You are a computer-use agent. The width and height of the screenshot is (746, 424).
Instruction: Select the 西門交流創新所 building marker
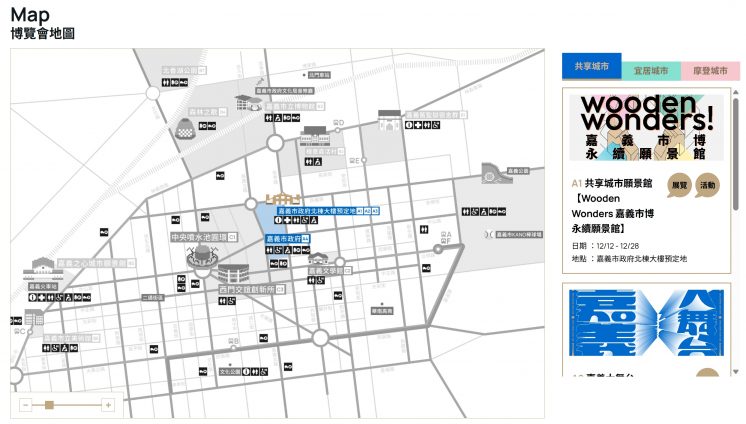coord(234,273)
